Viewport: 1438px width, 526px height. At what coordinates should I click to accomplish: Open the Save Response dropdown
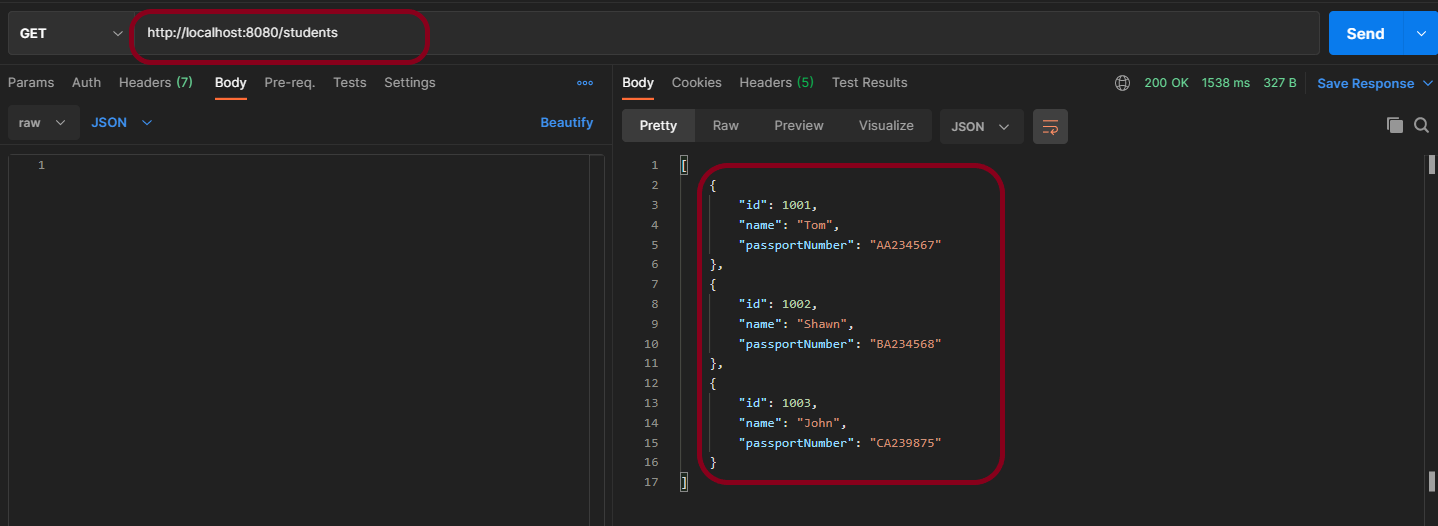(x=1375, y=84)
